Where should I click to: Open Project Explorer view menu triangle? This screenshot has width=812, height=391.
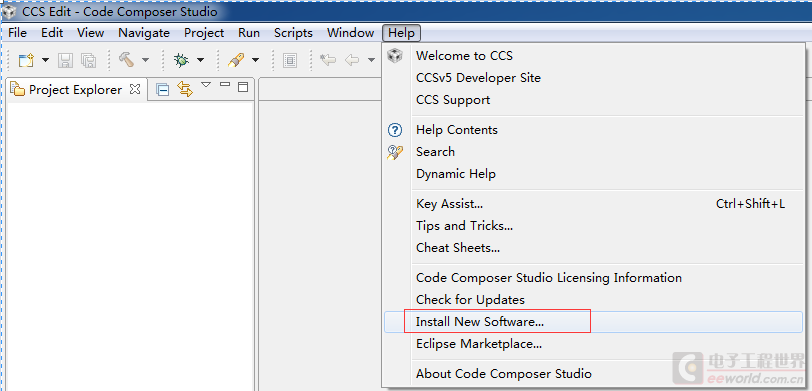pyautogui.click(x=206, y=84)
